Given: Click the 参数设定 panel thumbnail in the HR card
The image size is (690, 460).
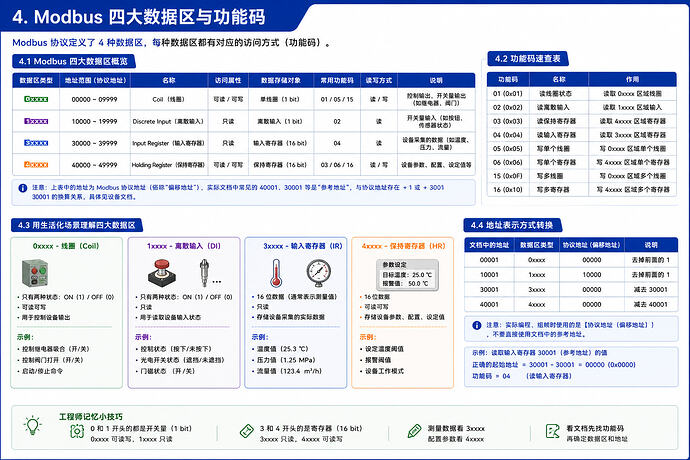Looking at the screenshot, I should click(x=407, y=275).
